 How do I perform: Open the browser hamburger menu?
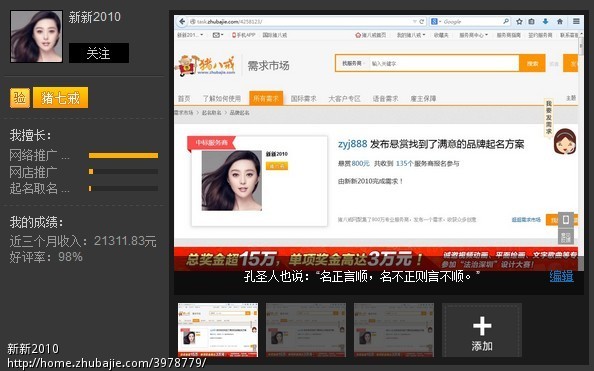pos(576,22)
